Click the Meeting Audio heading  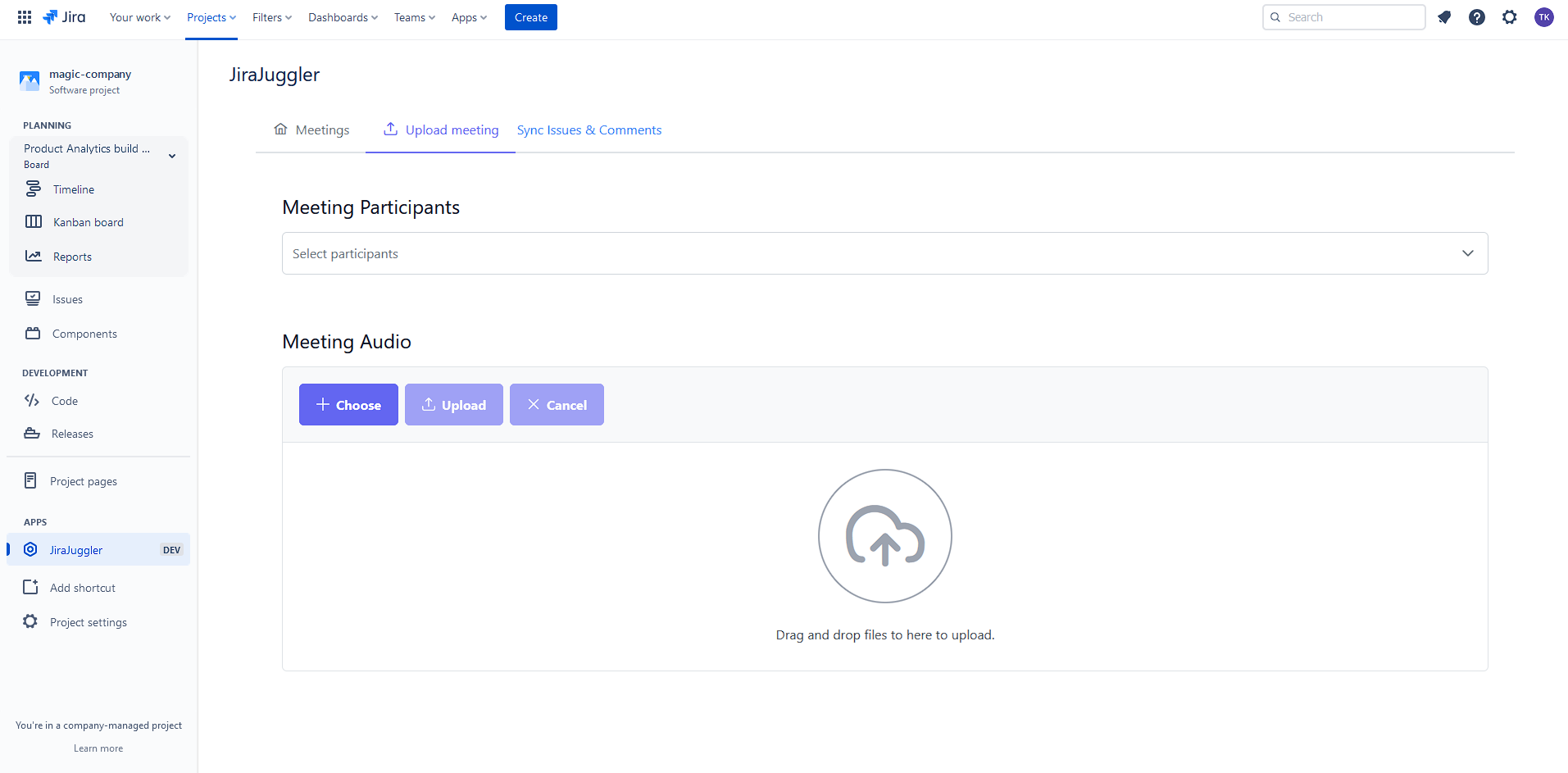pos(347,342)
